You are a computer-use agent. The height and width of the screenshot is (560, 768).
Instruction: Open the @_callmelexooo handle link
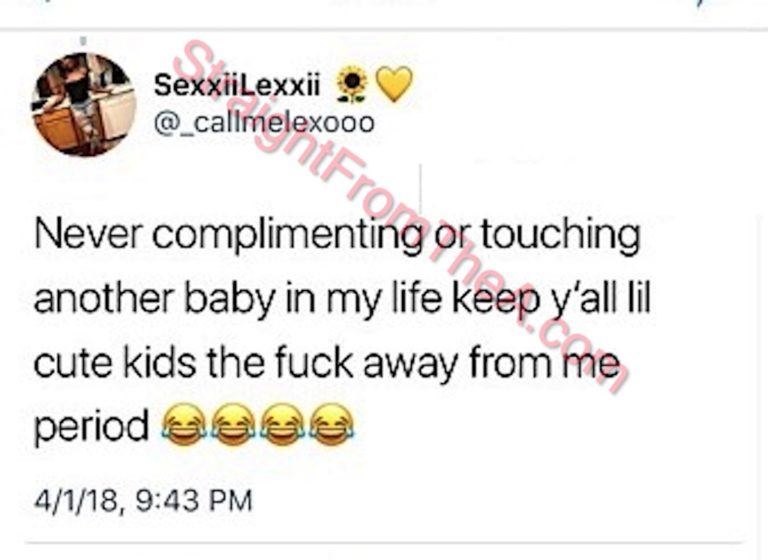(264, 122)
